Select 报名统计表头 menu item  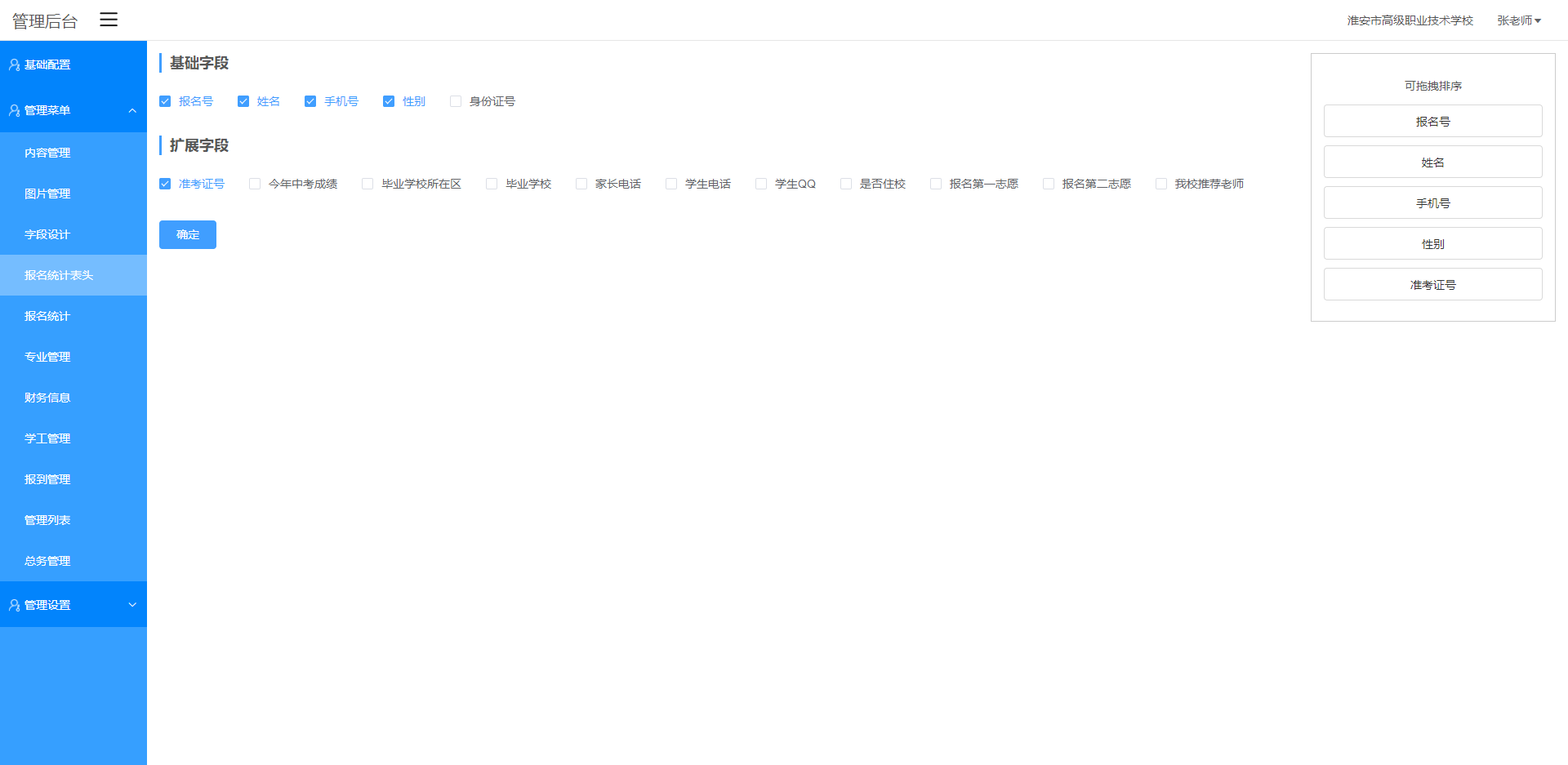(x=73, y=275)
